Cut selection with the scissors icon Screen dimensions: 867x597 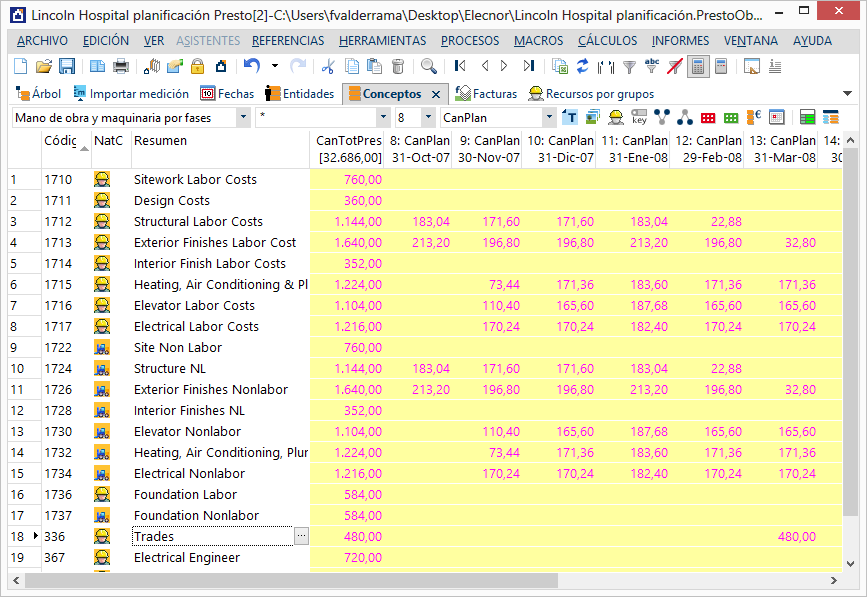pos(328,66)
